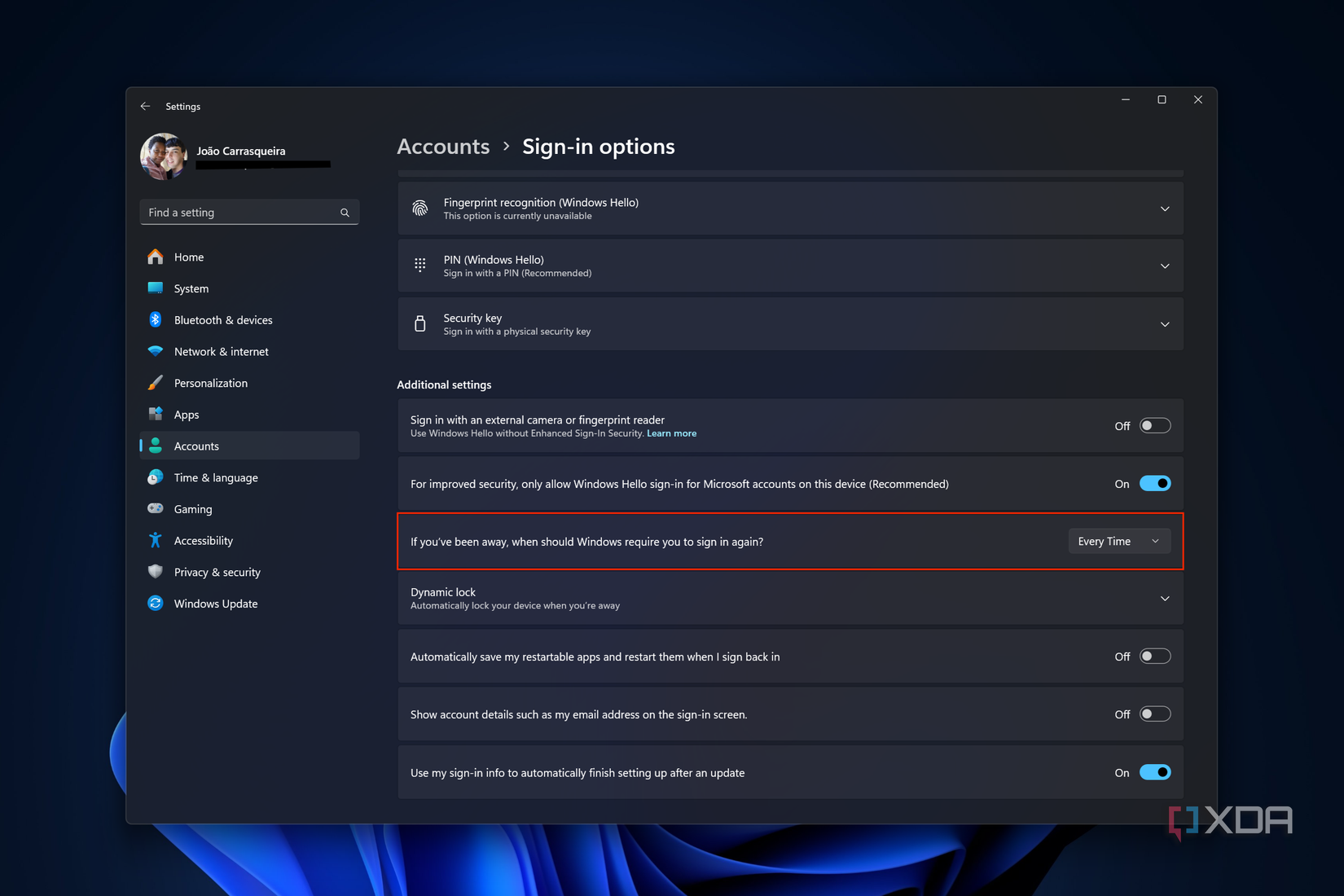1344x896 pixels.
Task: Click the Accounts breadcrumb link
Action: [442, 147]
